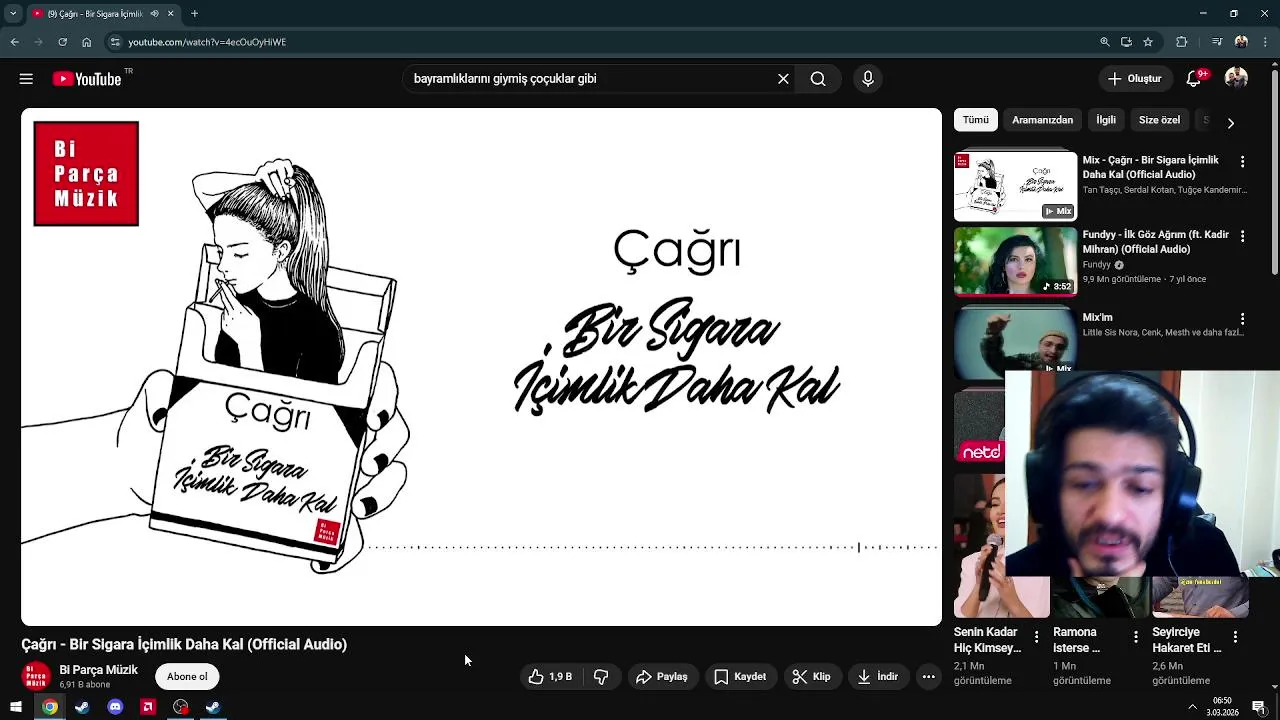
Task: Show hidden system tray icons
Action: [x=1192, y=707]
